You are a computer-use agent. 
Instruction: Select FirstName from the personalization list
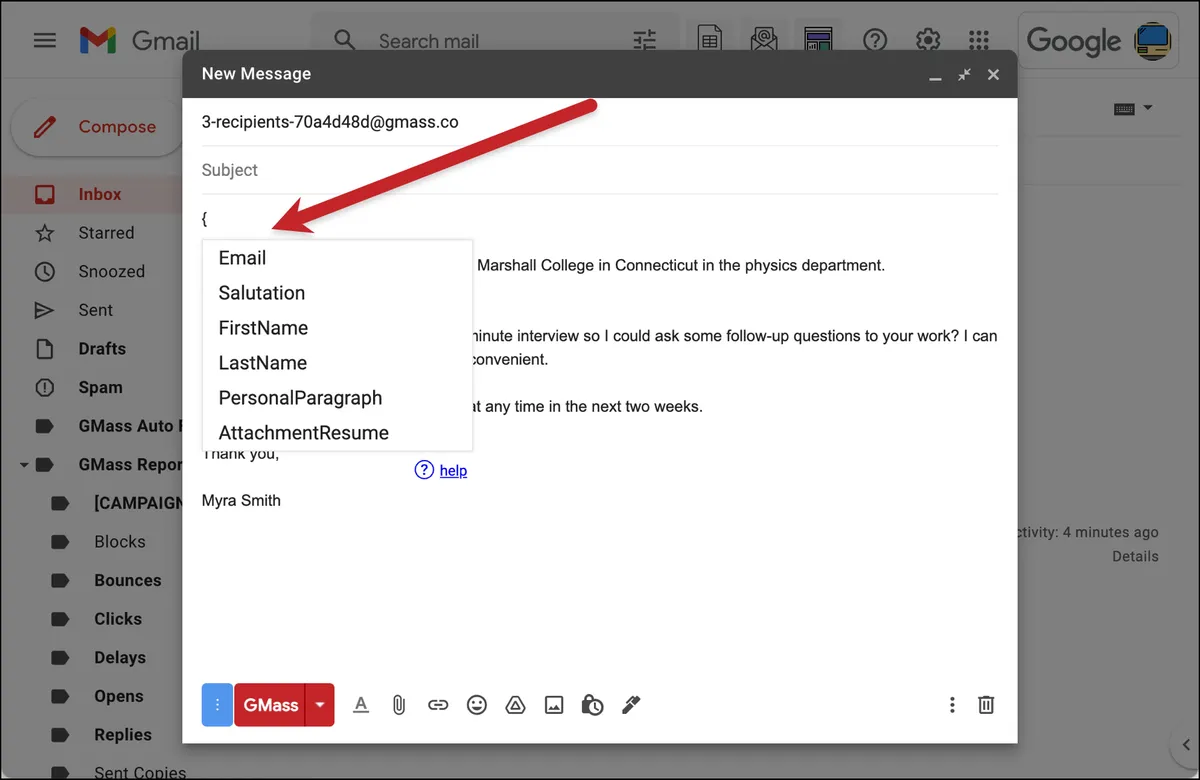pos(337,328)
